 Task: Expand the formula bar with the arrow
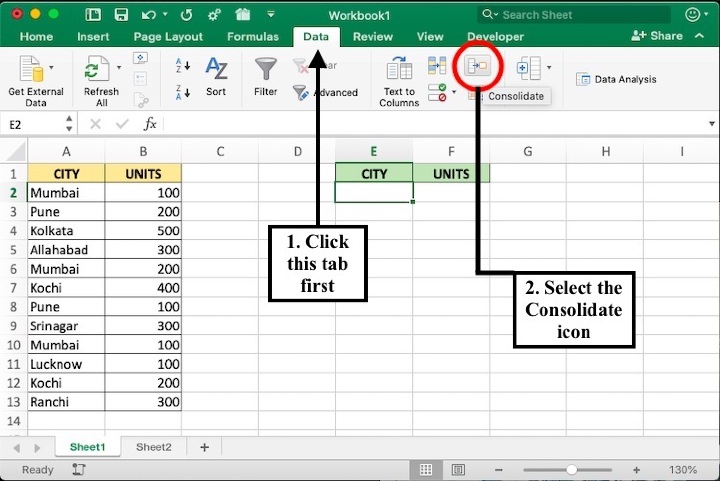coord(711,124)
